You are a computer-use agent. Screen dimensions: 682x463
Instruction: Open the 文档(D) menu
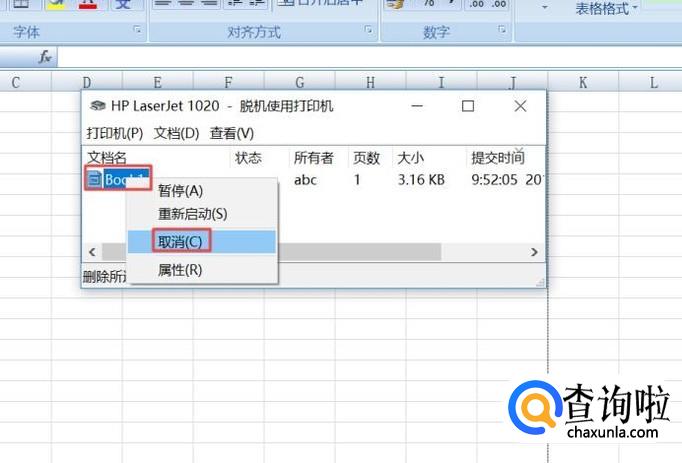[x=176, y=133]
